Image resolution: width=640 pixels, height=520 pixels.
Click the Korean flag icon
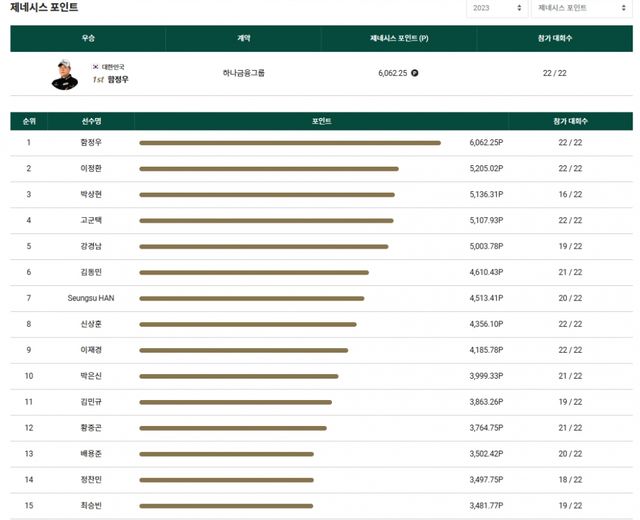point(96,66)
